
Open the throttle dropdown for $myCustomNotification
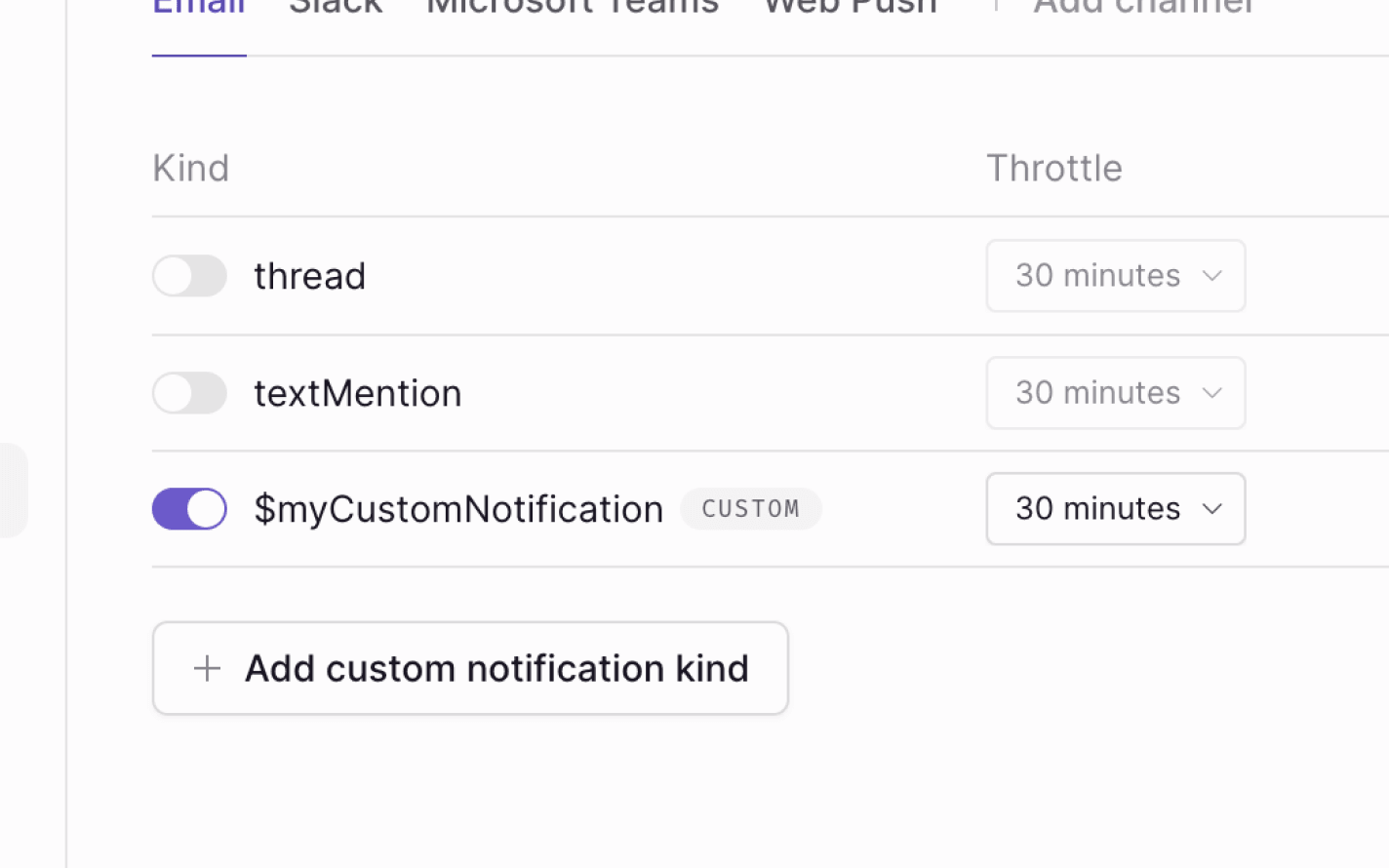pyautogui.click(x=1115, y=508)
